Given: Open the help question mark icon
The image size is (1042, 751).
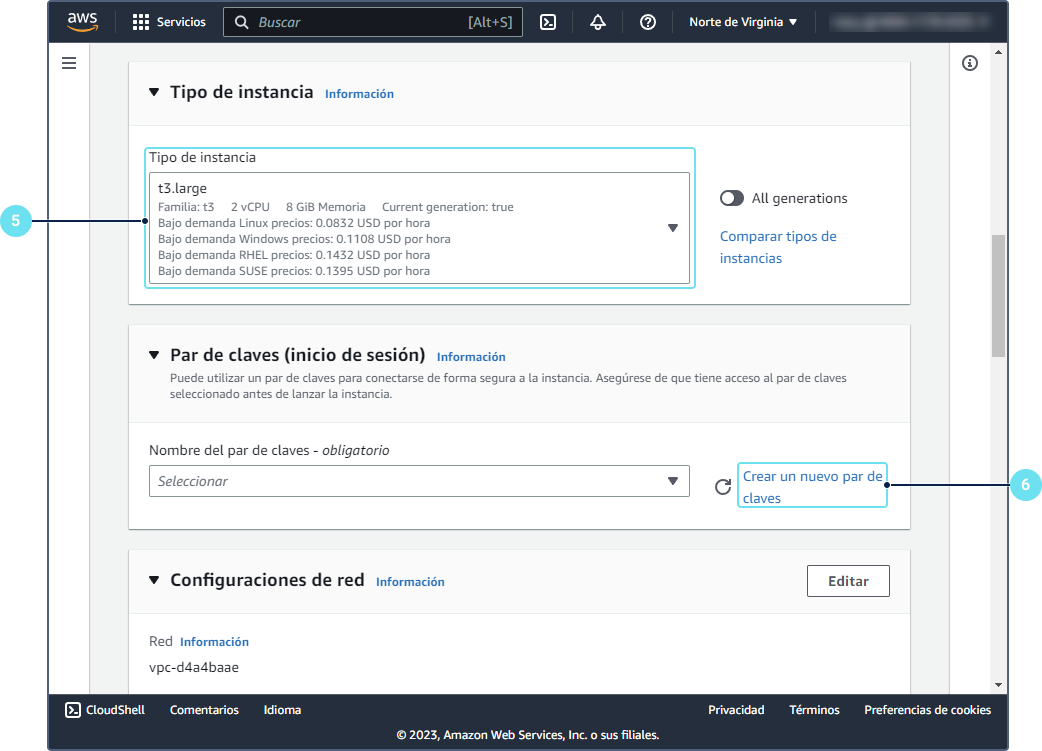Looking at the screenshot, I should 648,22.
